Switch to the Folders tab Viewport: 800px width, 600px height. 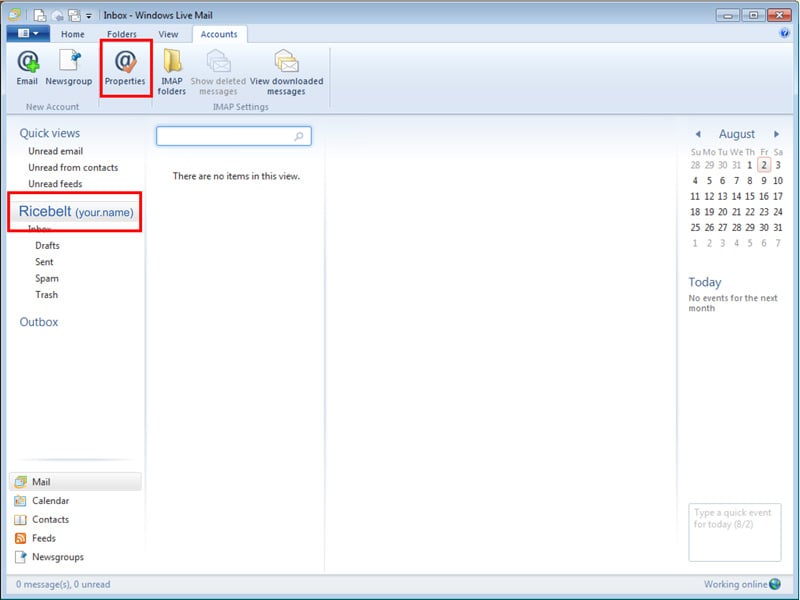pos(121,34)
